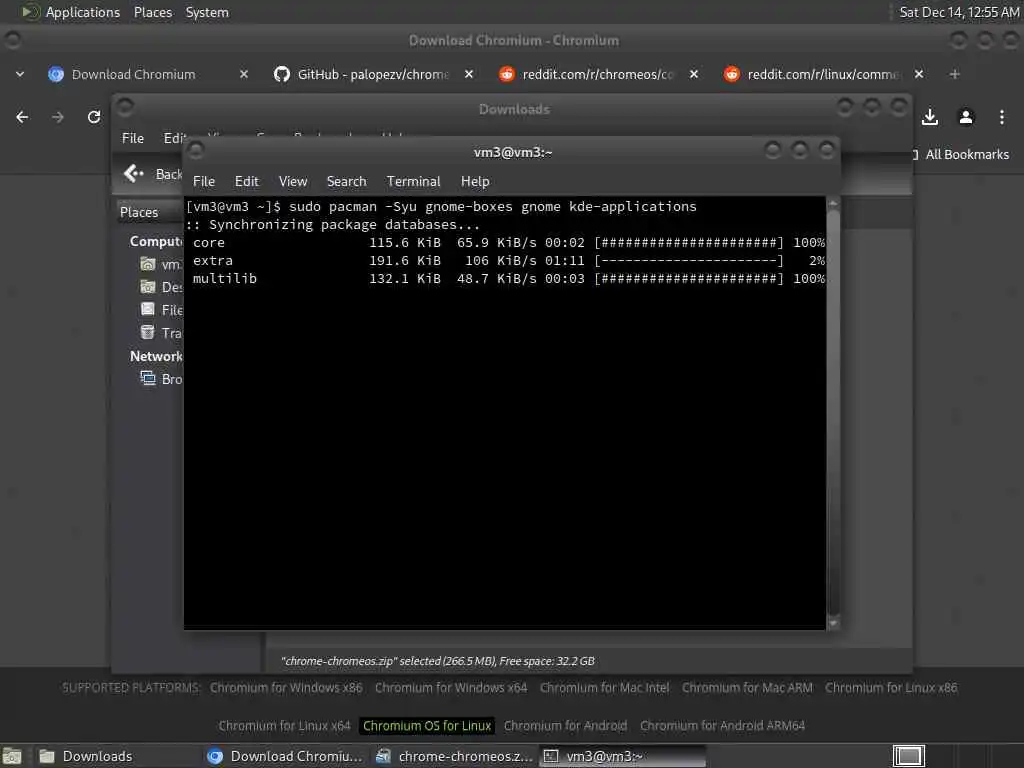This screenshot has width=1024, height=768.
Task: Switch to vm3@vm3 terminal in taskbar
Action: coord(622,756)
